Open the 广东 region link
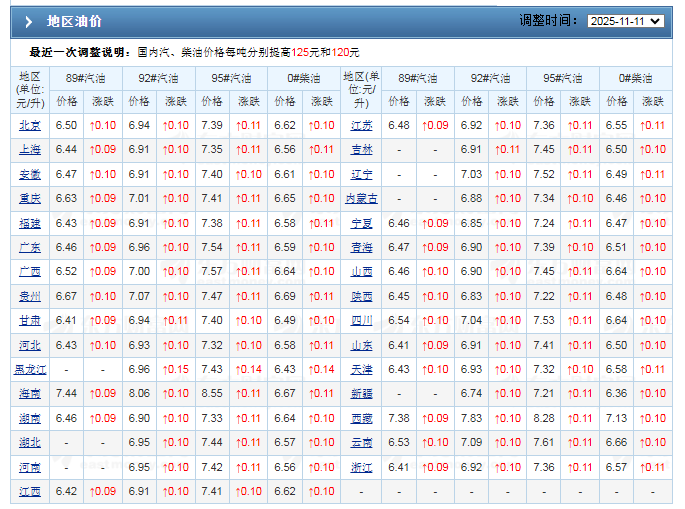685x509 pixels. [x=30, y=247]
